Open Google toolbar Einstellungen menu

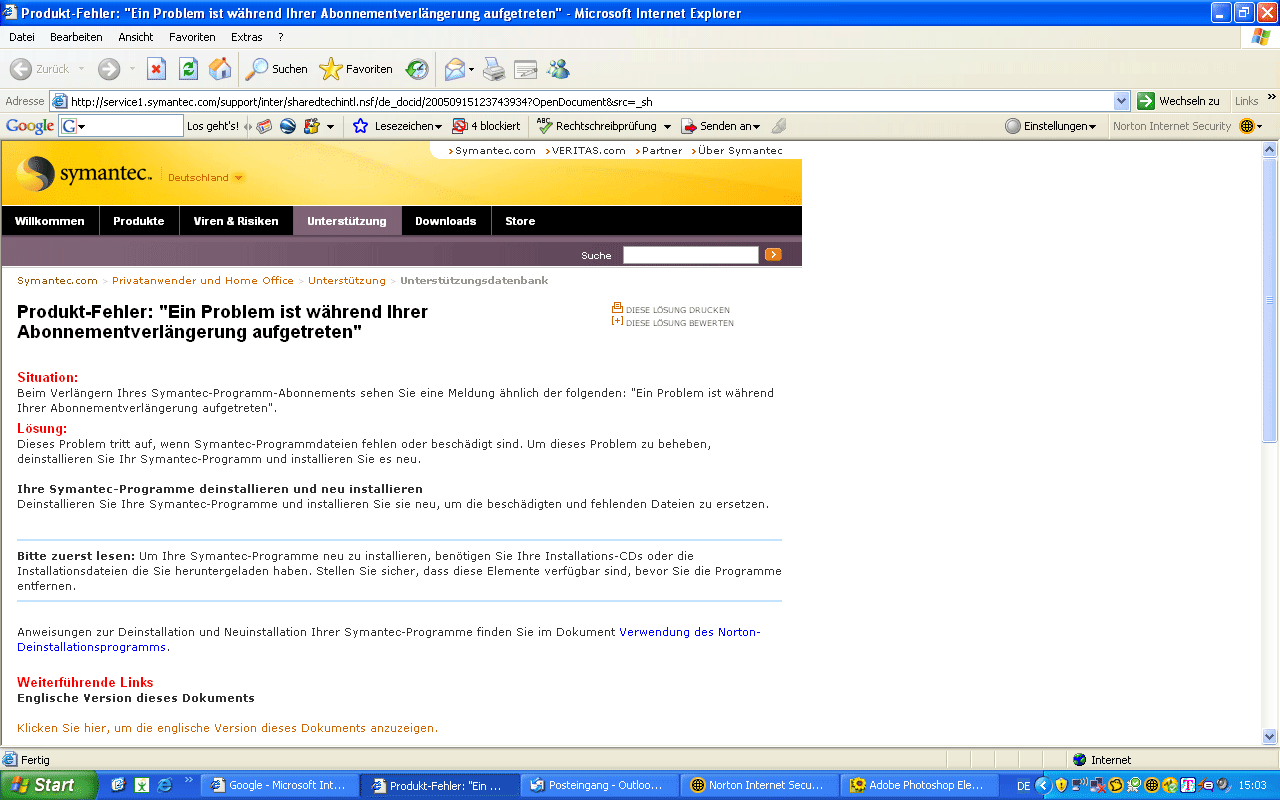pos(1051,126)
